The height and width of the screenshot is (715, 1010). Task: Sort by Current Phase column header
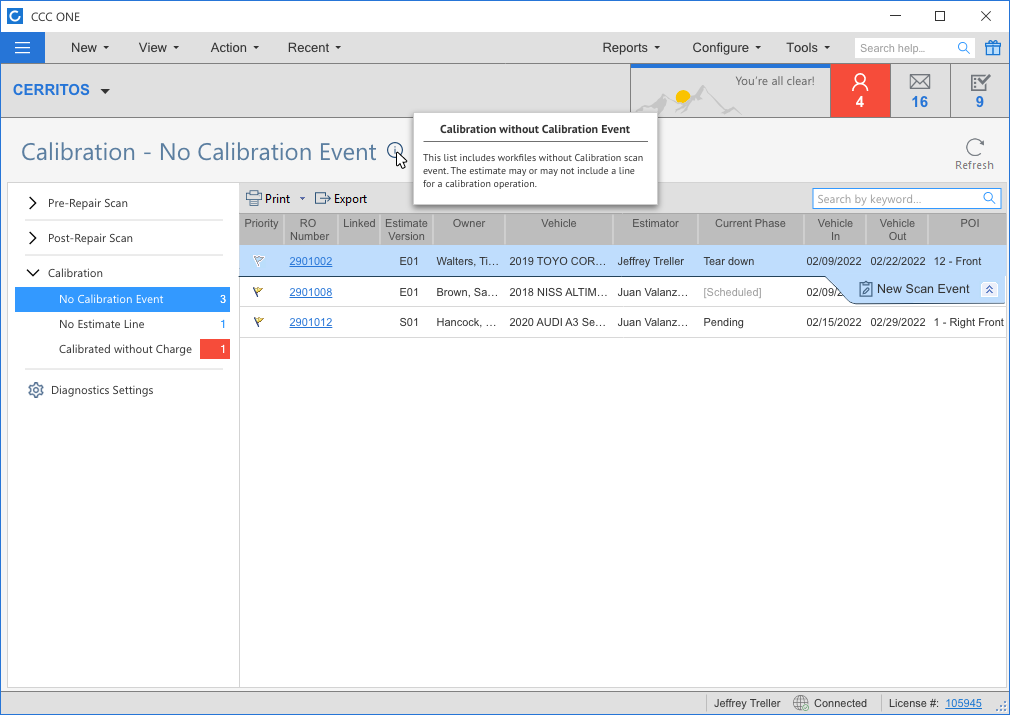point(750,229)
